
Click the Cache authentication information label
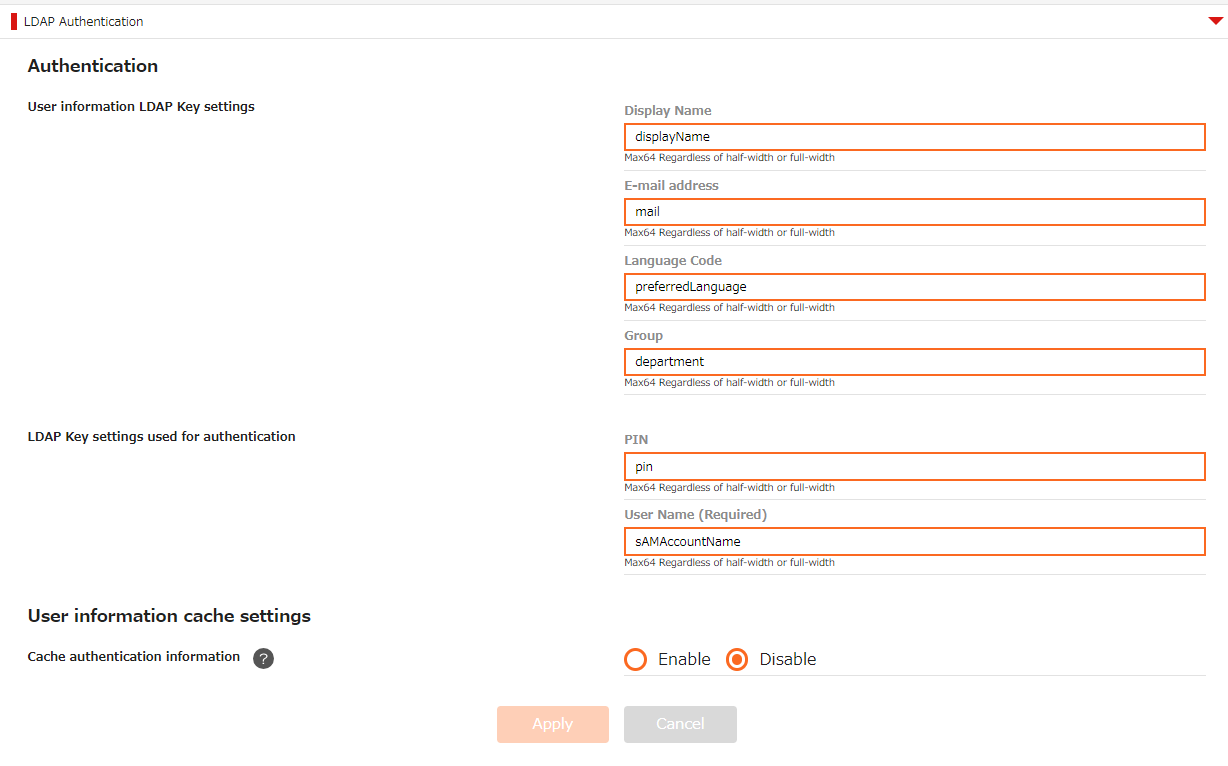(134, 657)
